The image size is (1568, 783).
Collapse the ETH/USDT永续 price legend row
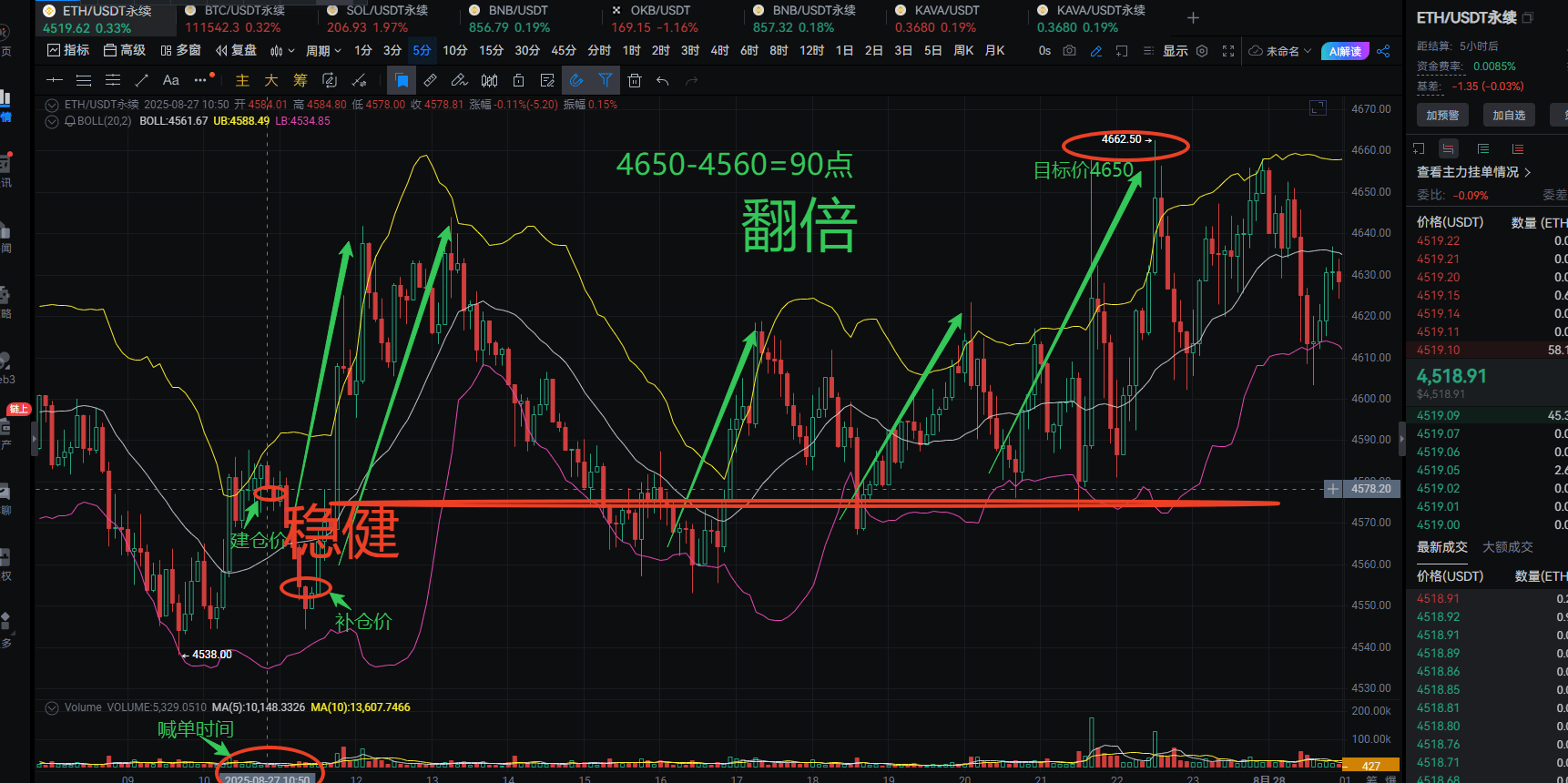point(52,105)
